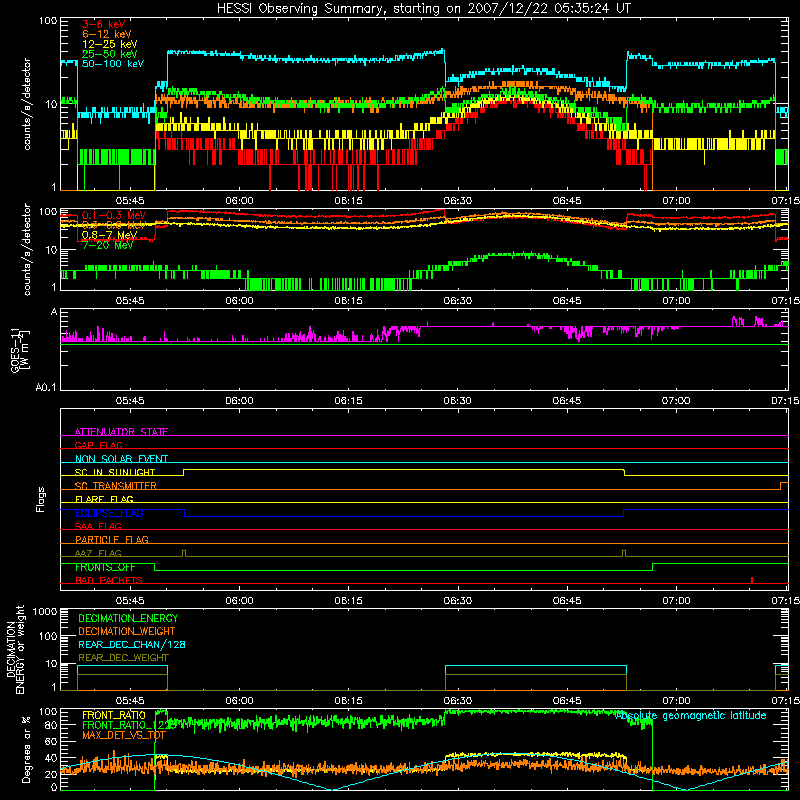The height and width of the screenshot is (800, 800).
Task: Select the DECIMATION_WEIGHT legend label
Action: (x=127, y=631)
